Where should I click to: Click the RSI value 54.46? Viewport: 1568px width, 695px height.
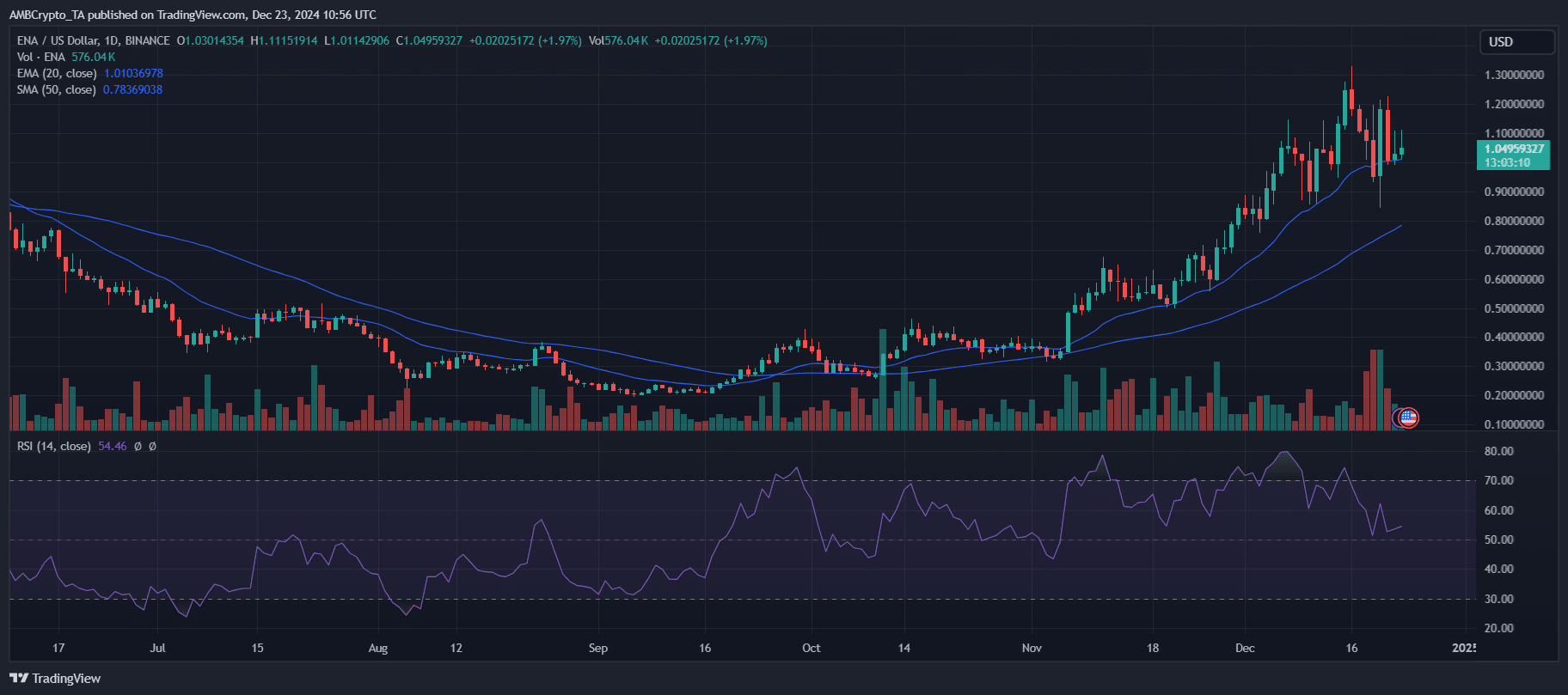click(x=113, y=446)
